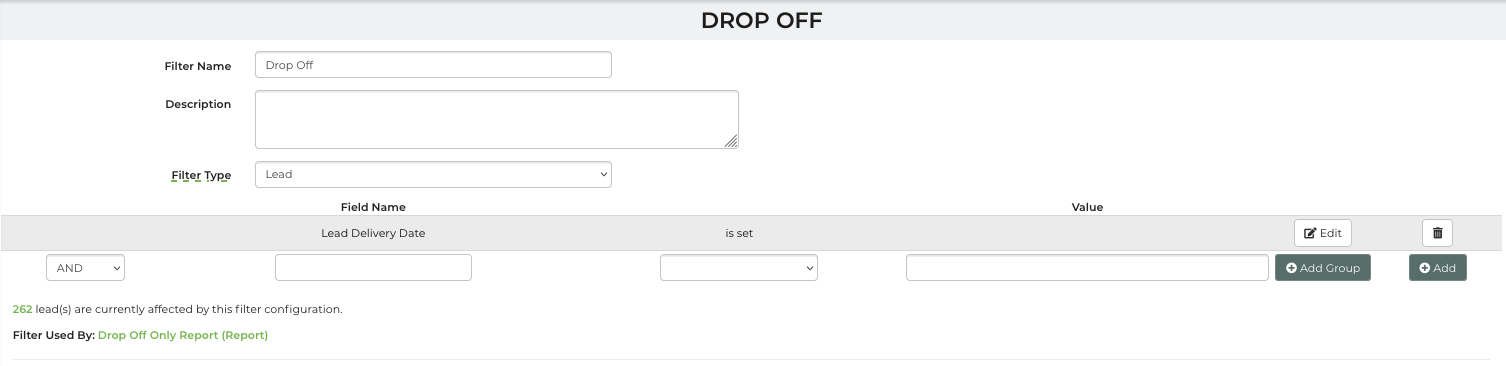The image size is (1506, 366).
Task: Click the Lead Delivery Date row text
Action: [373, 233]
